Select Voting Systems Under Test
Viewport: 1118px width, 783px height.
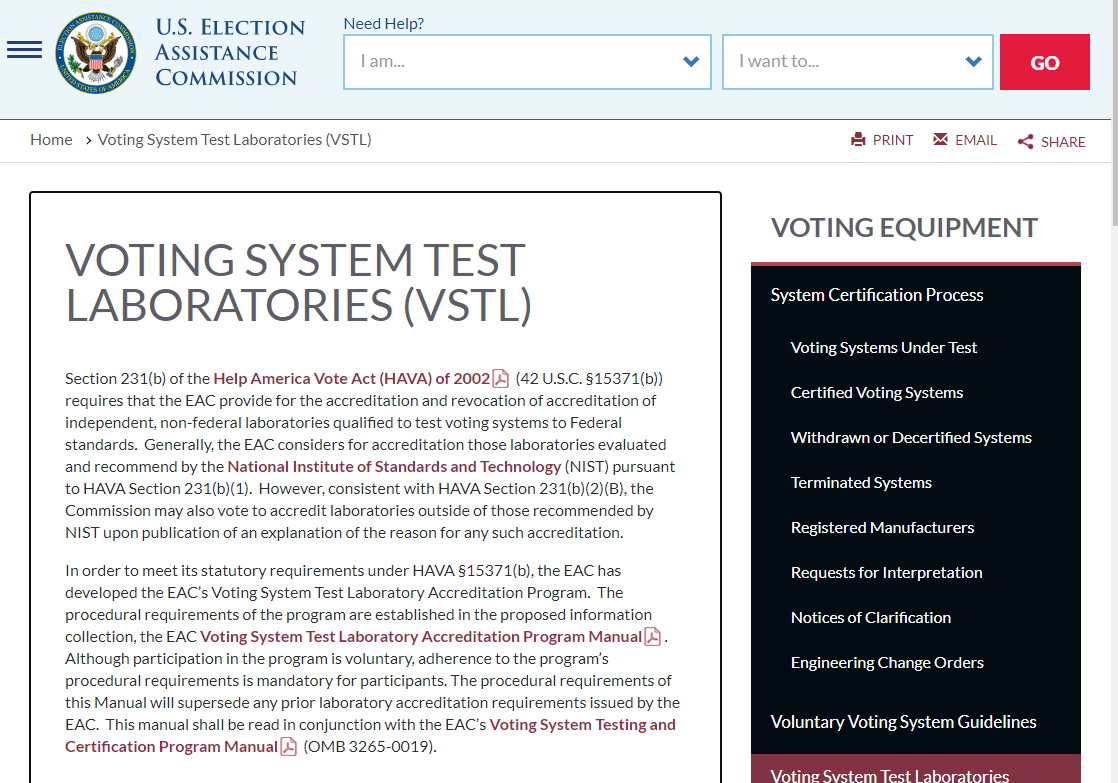[x=883, y=348]
